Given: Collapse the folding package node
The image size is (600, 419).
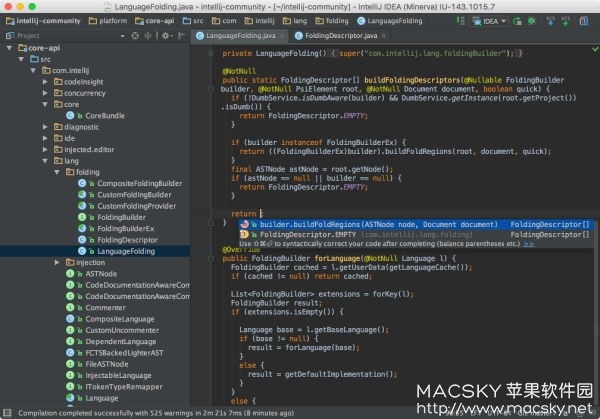Looking at the screenshot, I should [x=57, y=172].
